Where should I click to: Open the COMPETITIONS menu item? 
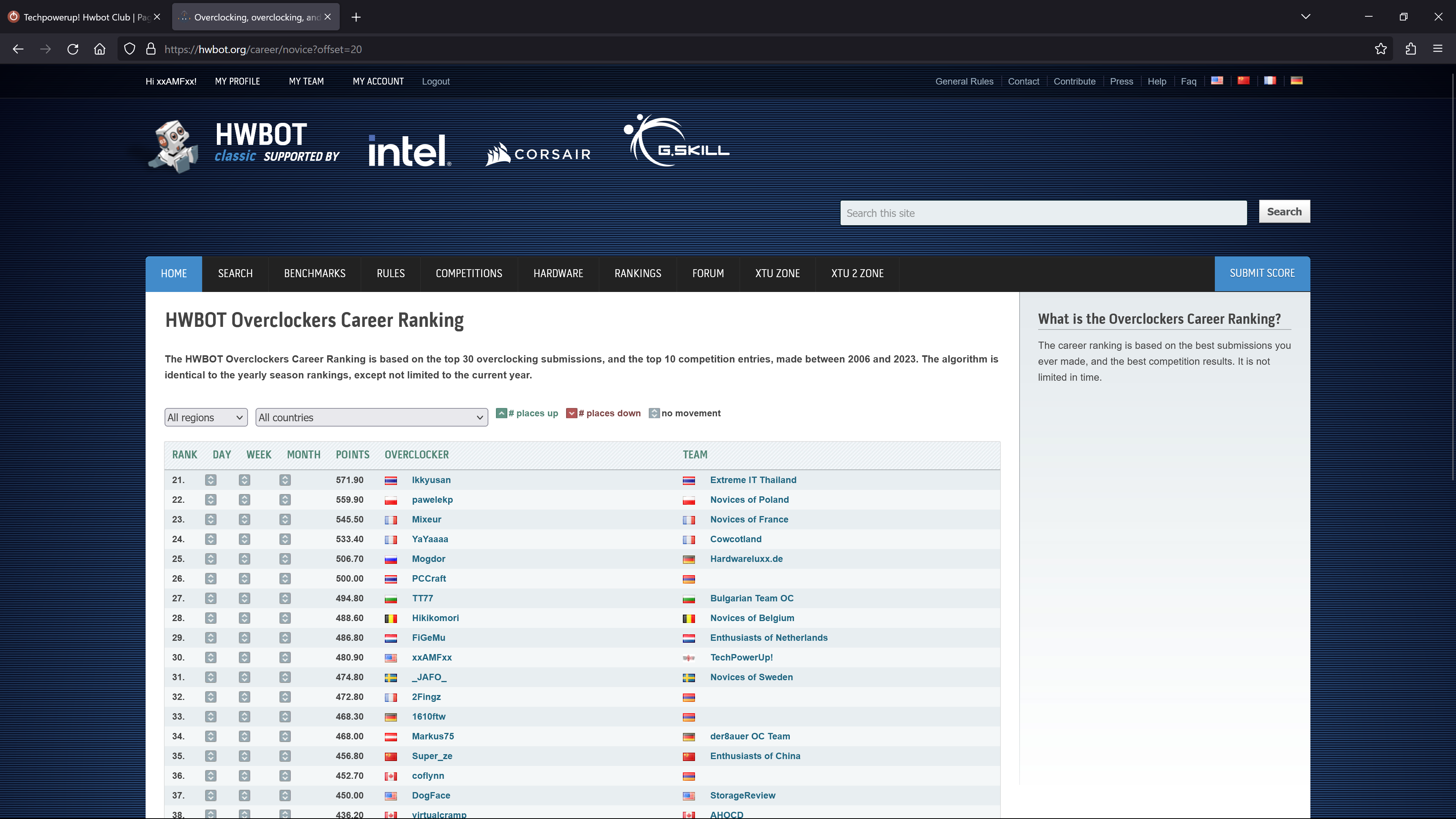tap(469, 273)
